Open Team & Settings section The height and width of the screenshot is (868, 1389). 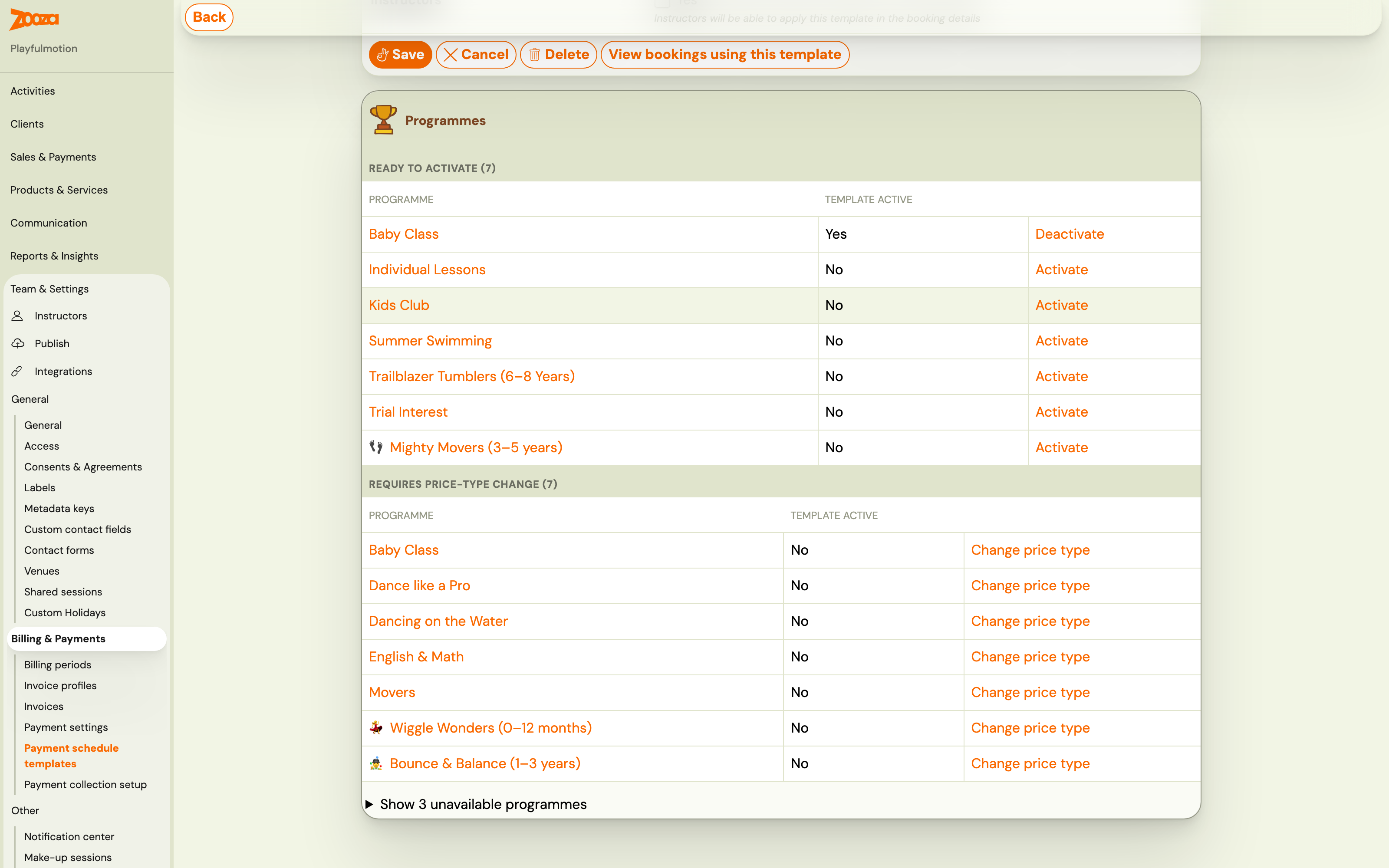[49, 289]
